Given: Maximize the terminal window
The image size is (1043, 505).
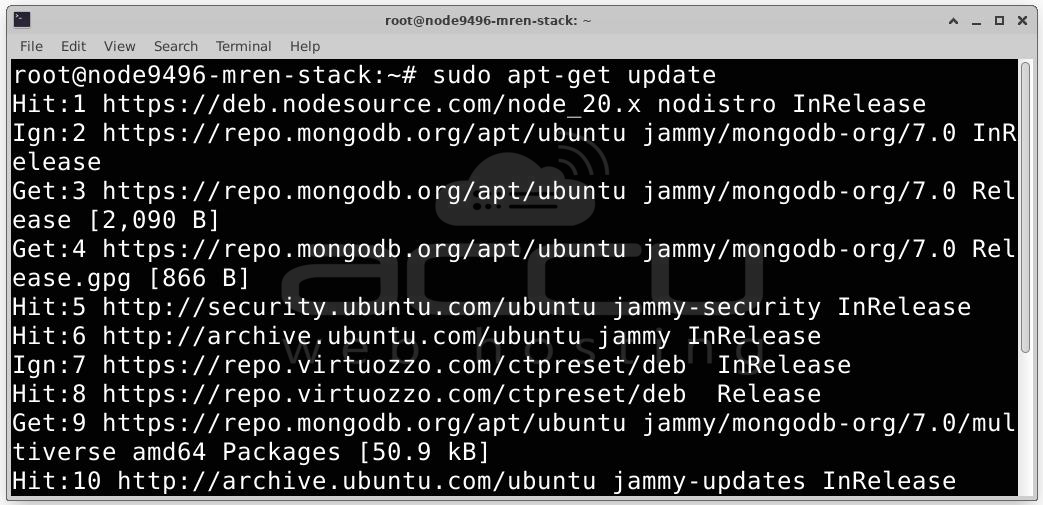Looking at the screenshot, I should click(x=999, y=21).
